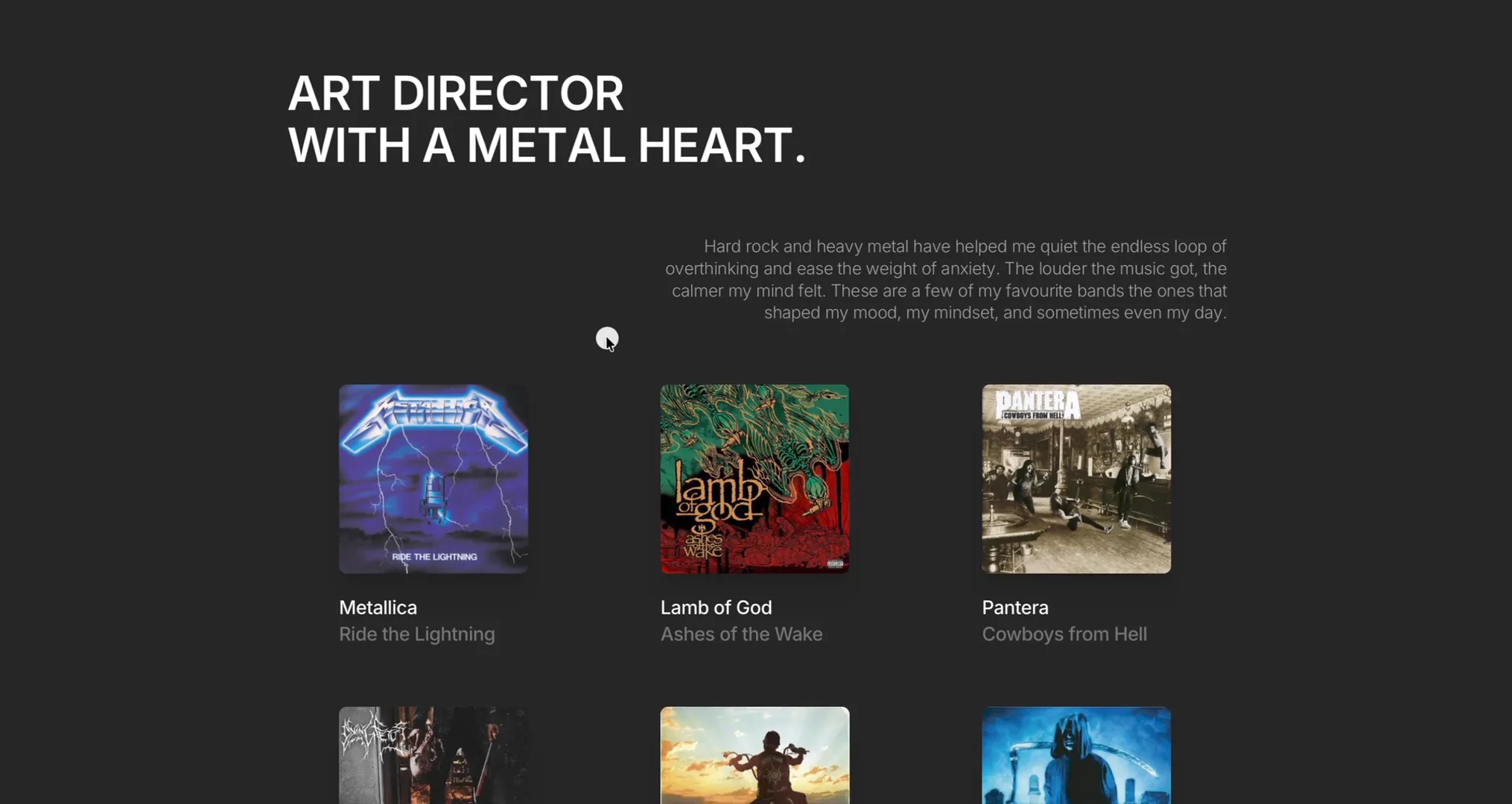Click the 'Pantera' band name
The height and width of the screenshot is (804, 1512).
tap(1014, 607)
